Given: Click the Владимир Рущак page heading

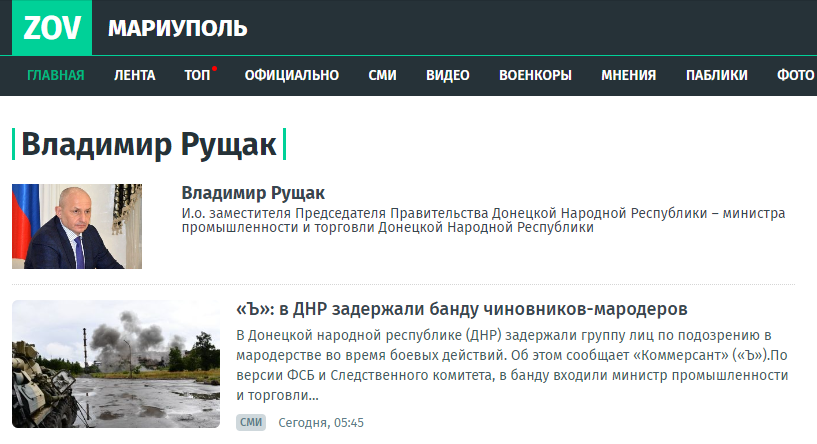Looking at the screenshot, I should point(149,144).
